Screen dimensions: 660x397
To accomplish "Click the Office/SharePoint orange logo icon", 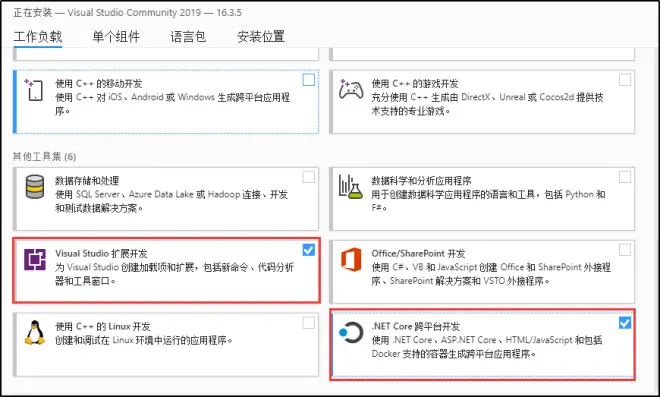I will tap(351, 259).
